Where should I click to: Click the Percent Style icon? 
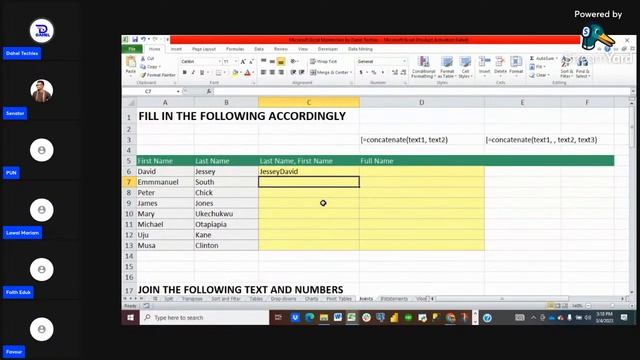click(x=373, y=73)
